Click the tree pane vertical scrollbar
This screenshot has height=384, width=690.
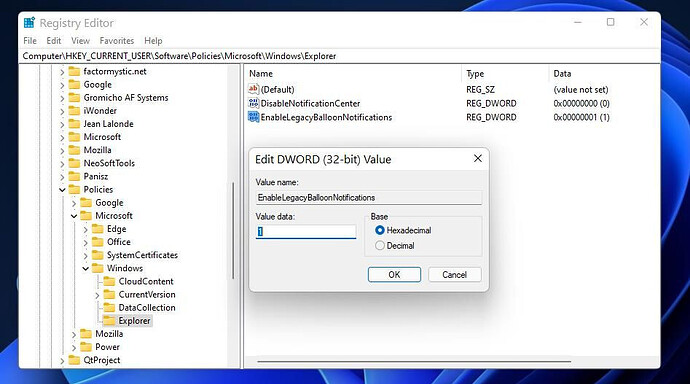(233, 230)
